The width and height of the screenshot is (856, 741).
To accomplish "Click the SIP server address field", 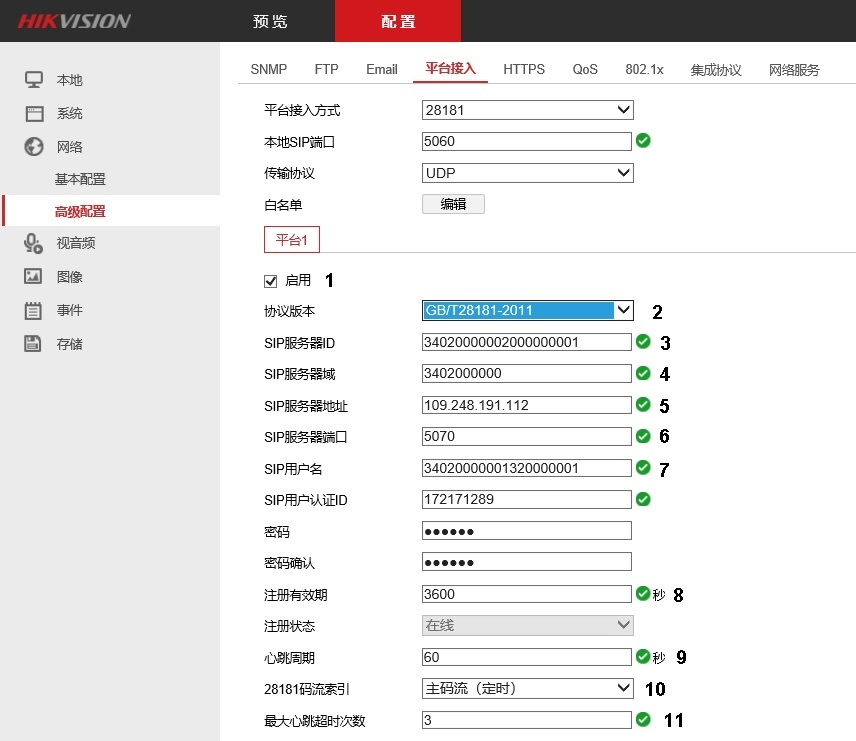I will point(526,405).
